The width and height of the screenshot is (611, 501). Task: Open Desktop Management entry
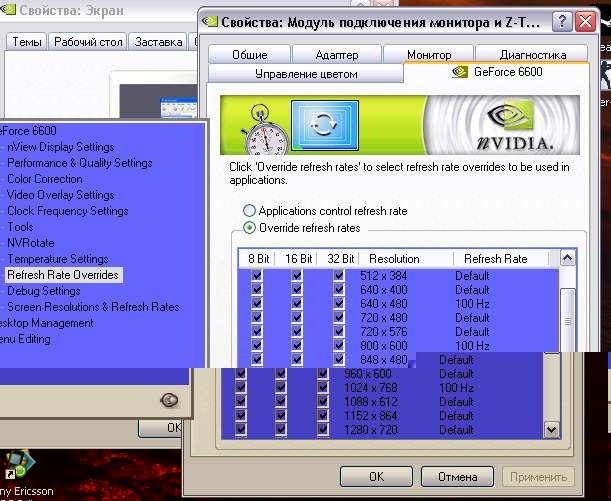[46, 323]
